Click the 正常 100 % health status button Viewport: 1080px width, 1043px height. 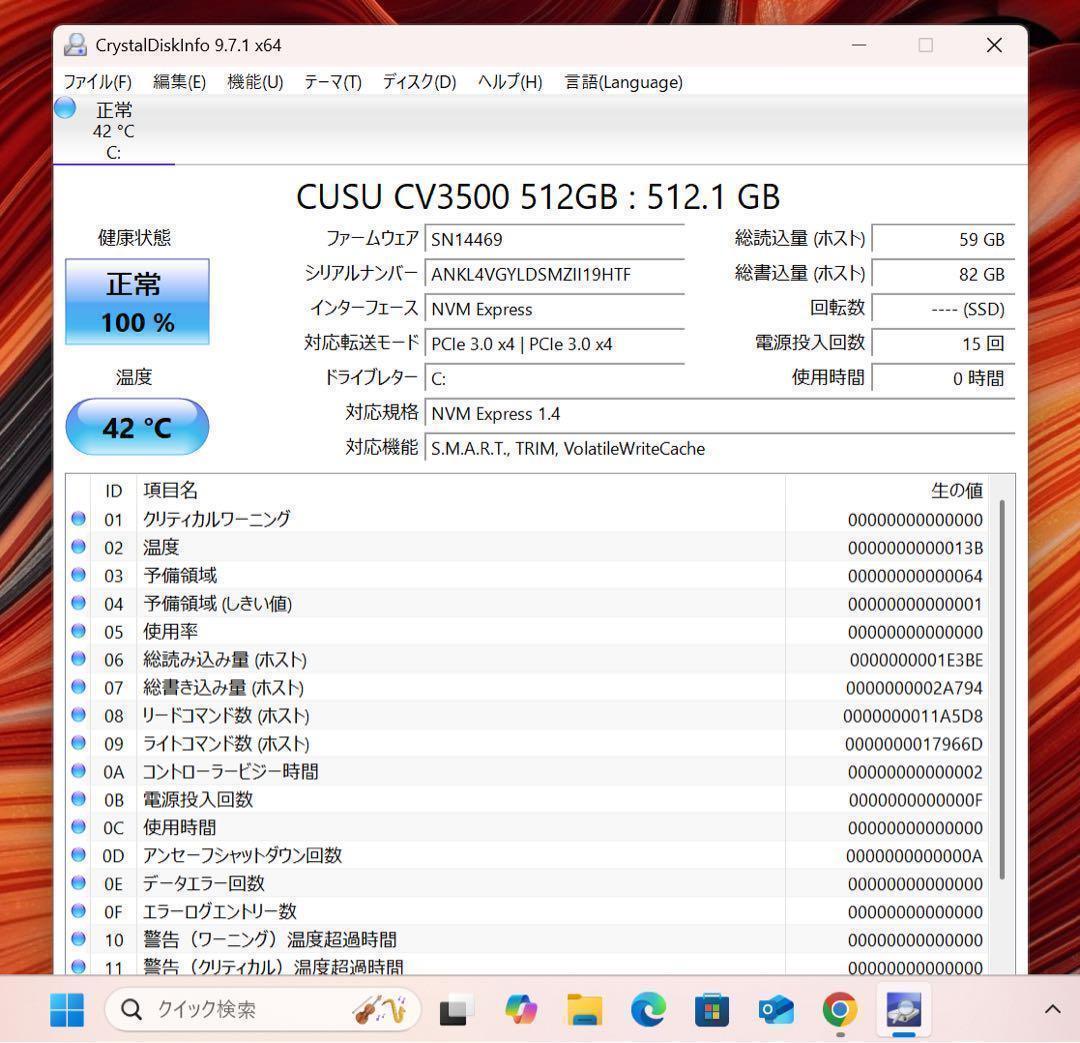click(137, 302)
